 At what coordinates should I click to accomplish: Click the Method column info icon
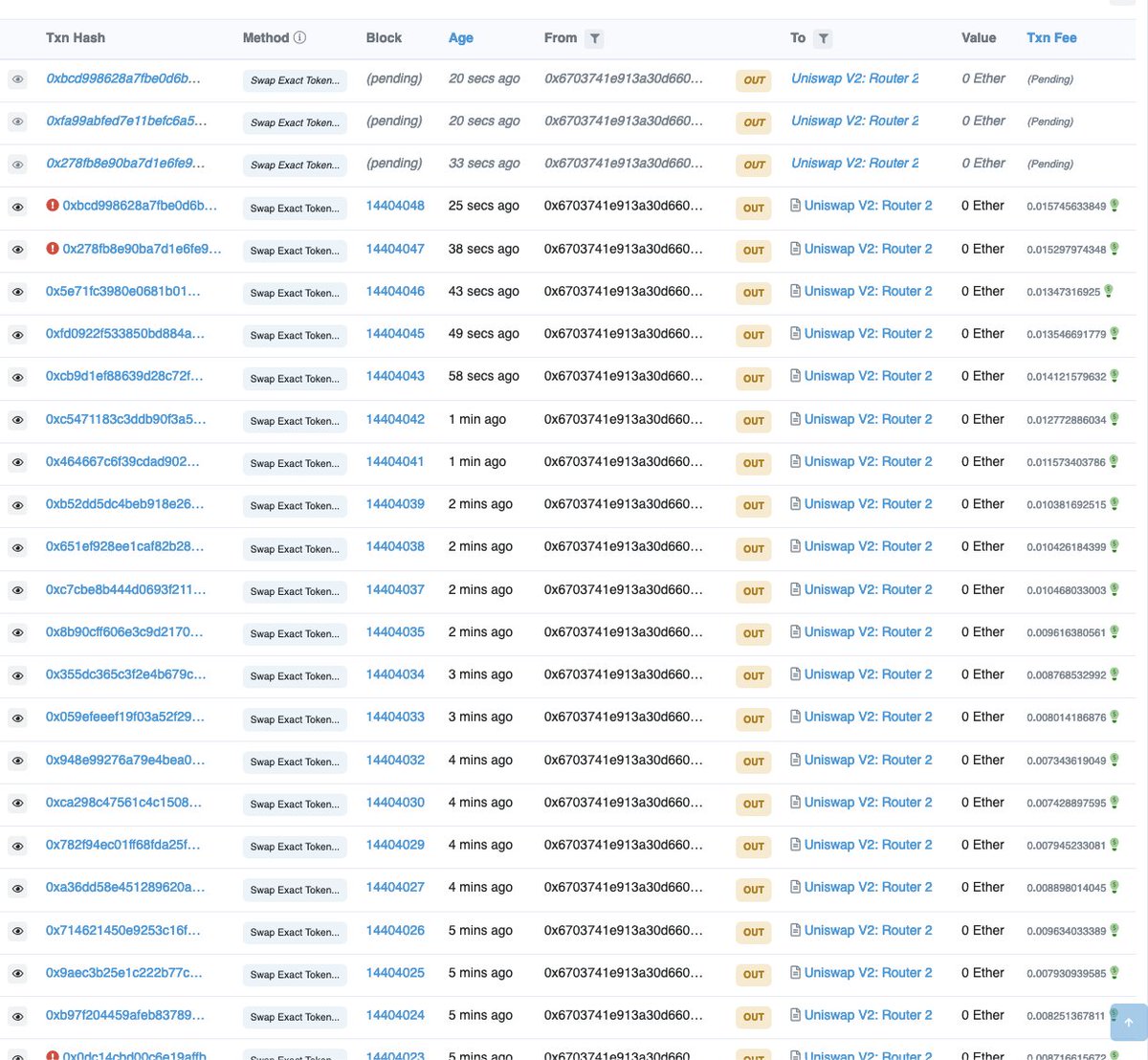tap(299, 37)
